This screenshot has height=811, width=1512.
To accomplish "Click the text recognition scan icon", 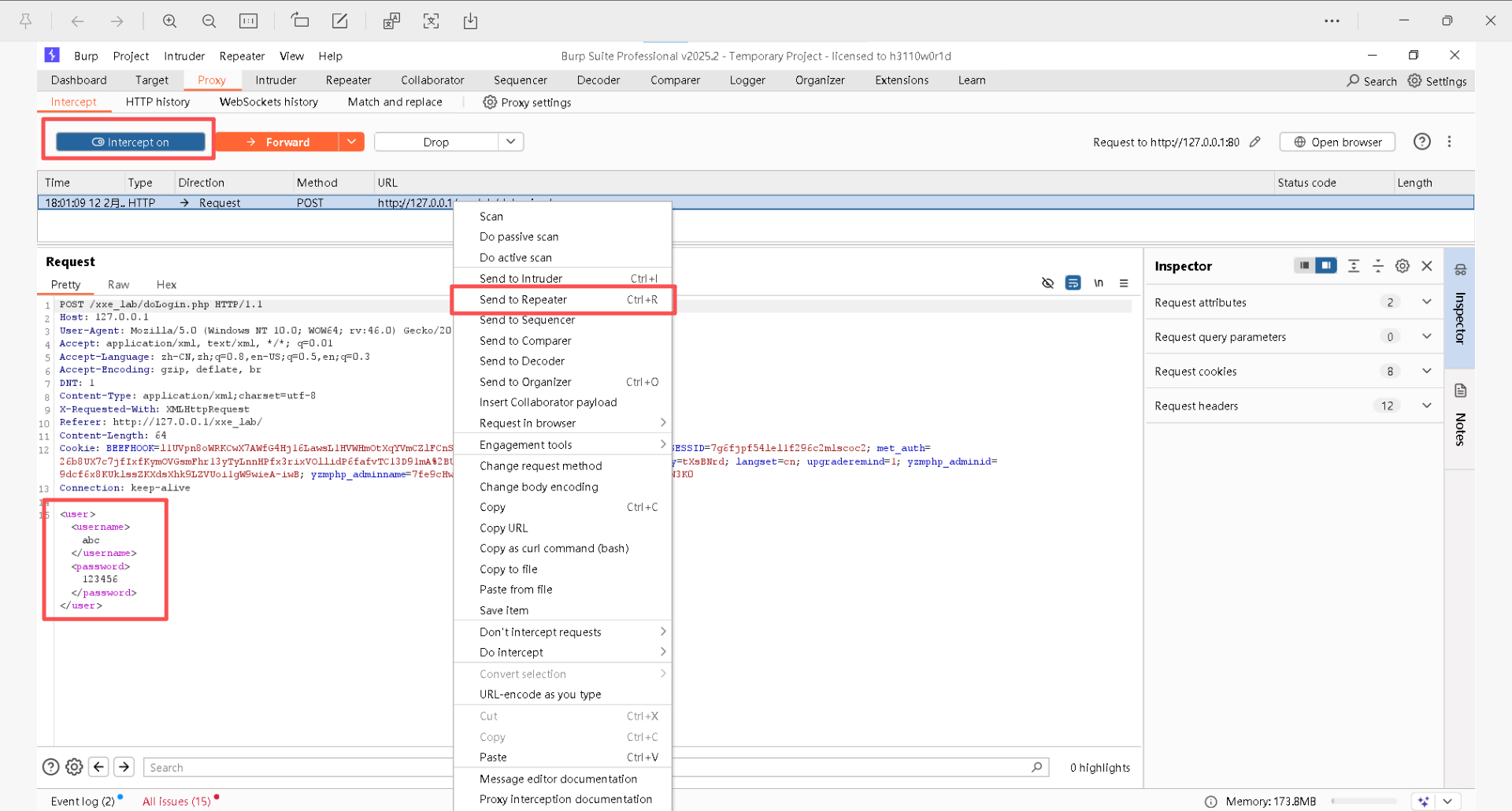I will (431, 21).
